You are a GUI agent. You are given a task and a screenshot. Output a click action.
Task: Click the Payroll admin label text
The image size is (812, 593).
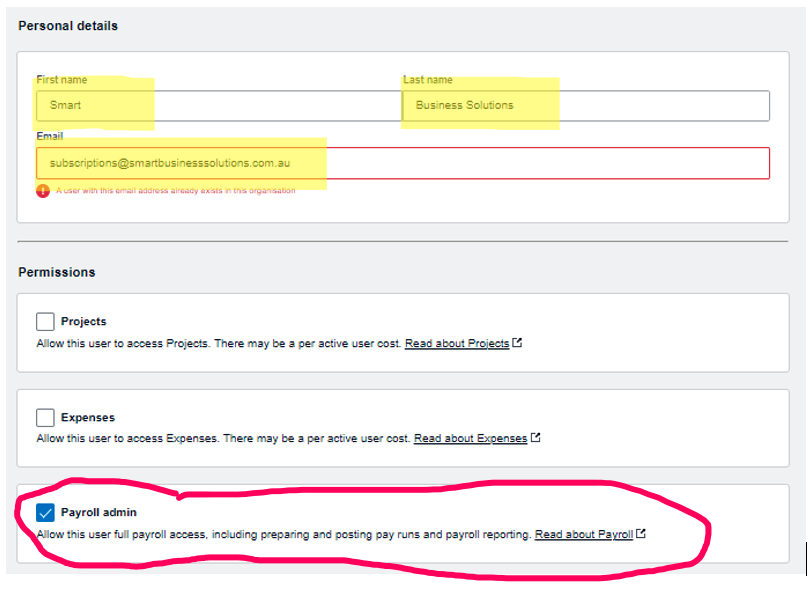click(x=99, y=513)
